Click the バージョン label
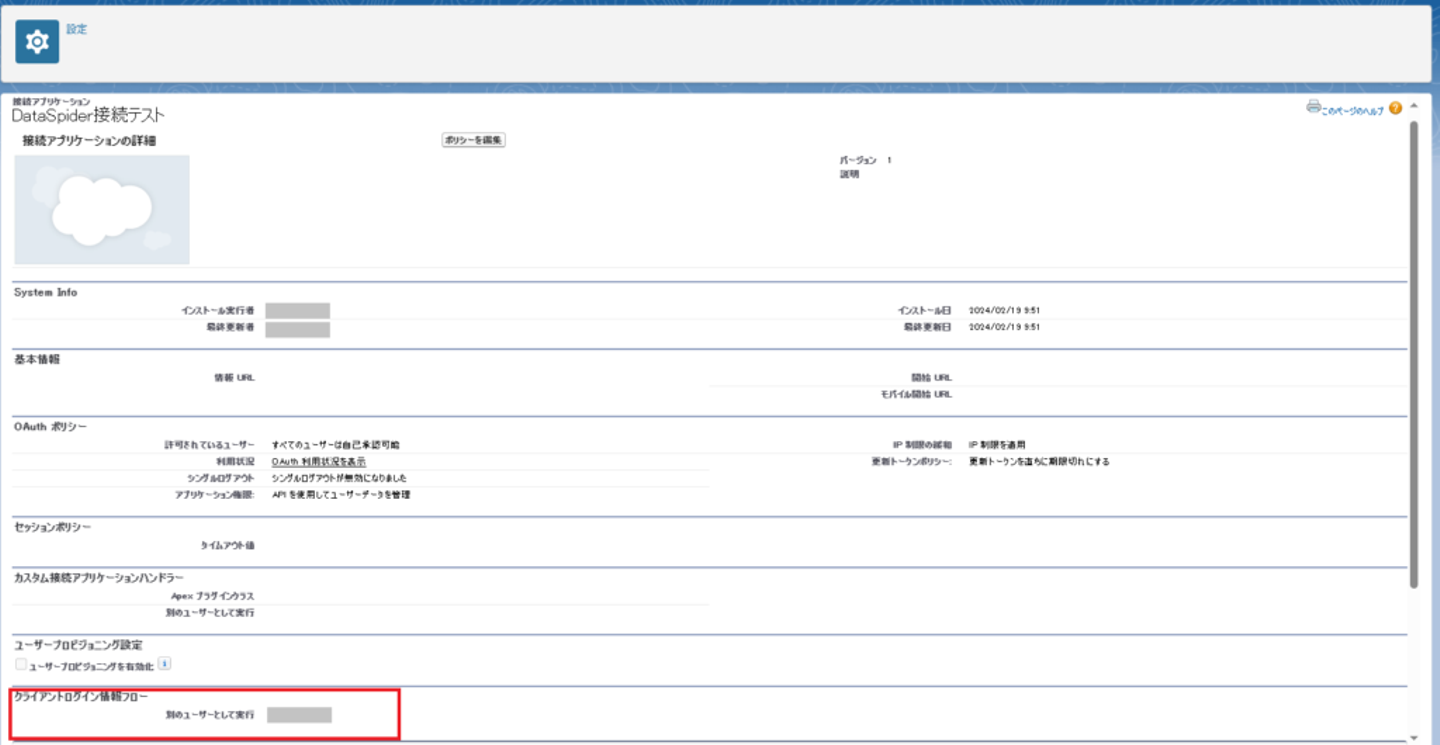This screenshot has width=1440, height=745. click(x=858, y=160)
